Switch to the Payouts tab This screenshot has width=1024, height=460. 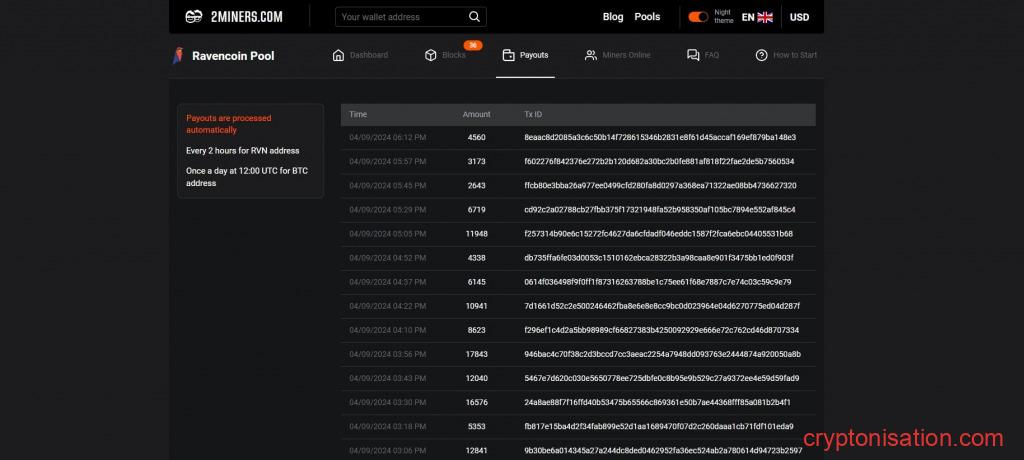[x=526, y=55]
